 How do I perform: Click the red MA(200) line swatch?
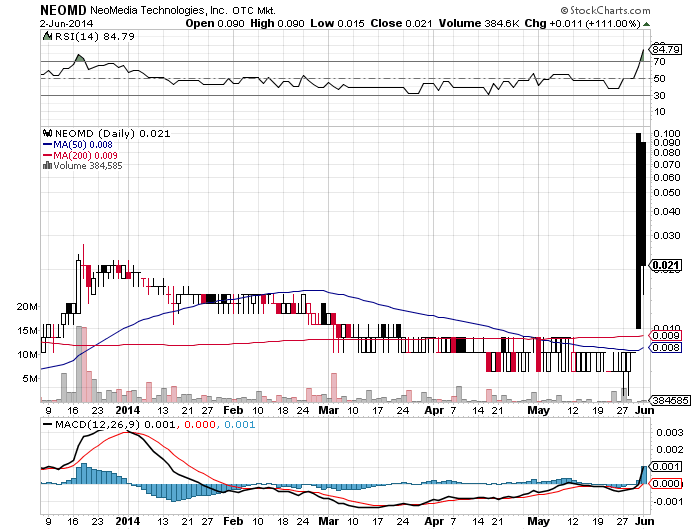pos(47,155)
